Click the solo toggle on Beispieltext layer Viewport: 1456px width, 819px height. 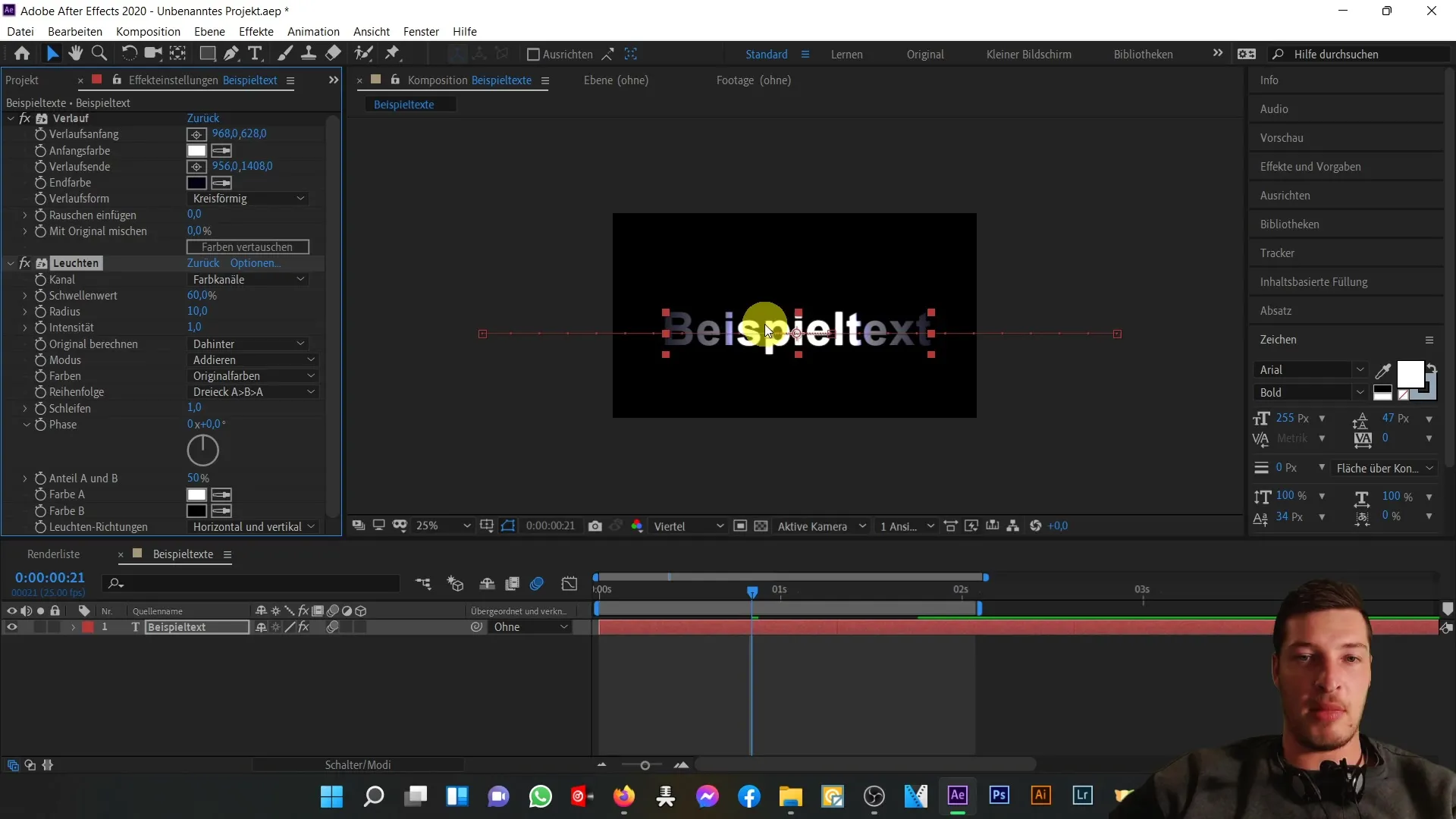point(40,627)
